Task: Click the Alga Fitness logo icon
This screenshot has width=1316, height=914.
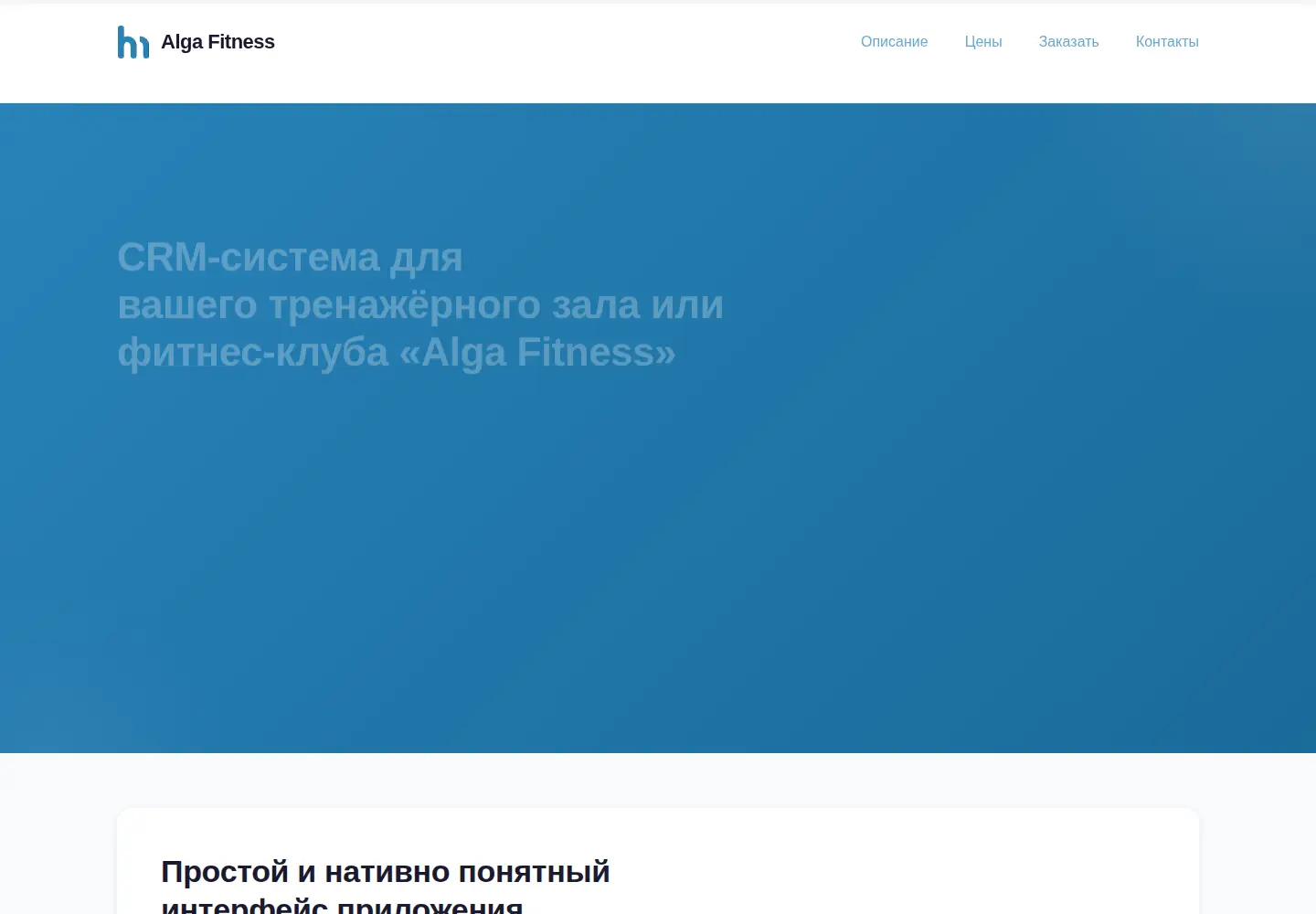Action: coord(133,42)
